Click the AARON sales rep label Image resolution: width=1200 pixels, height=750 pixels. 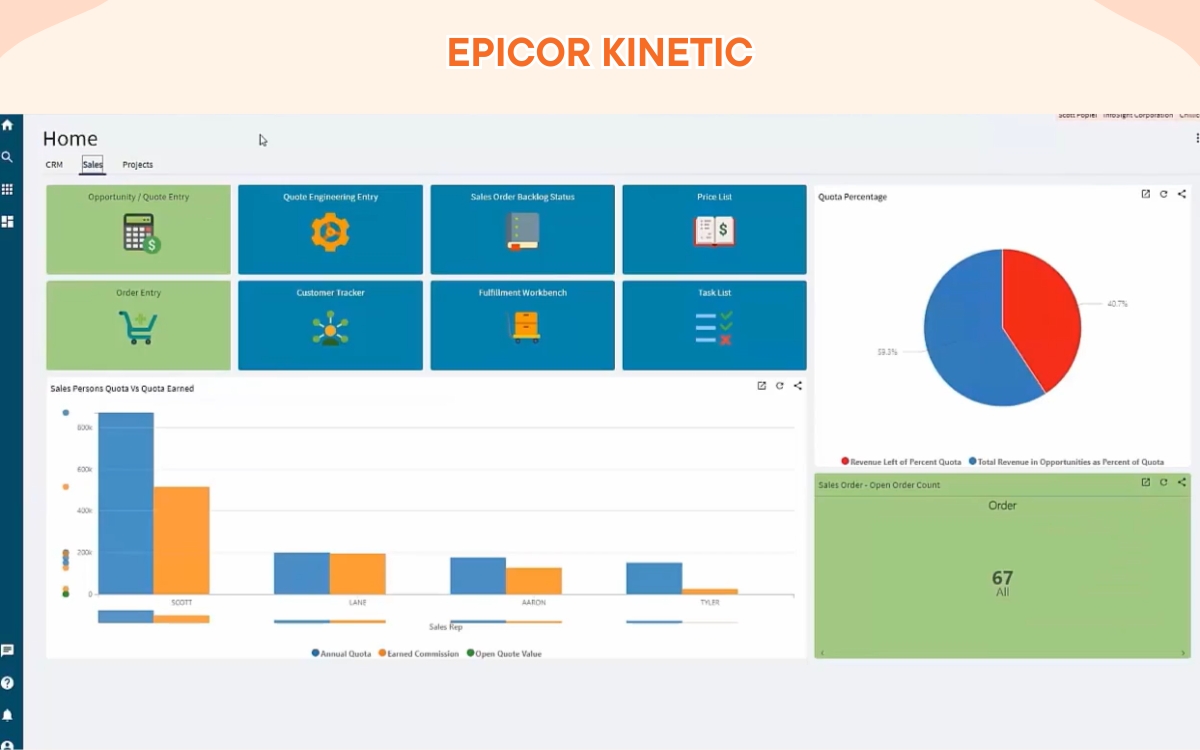tap(534, 603)
